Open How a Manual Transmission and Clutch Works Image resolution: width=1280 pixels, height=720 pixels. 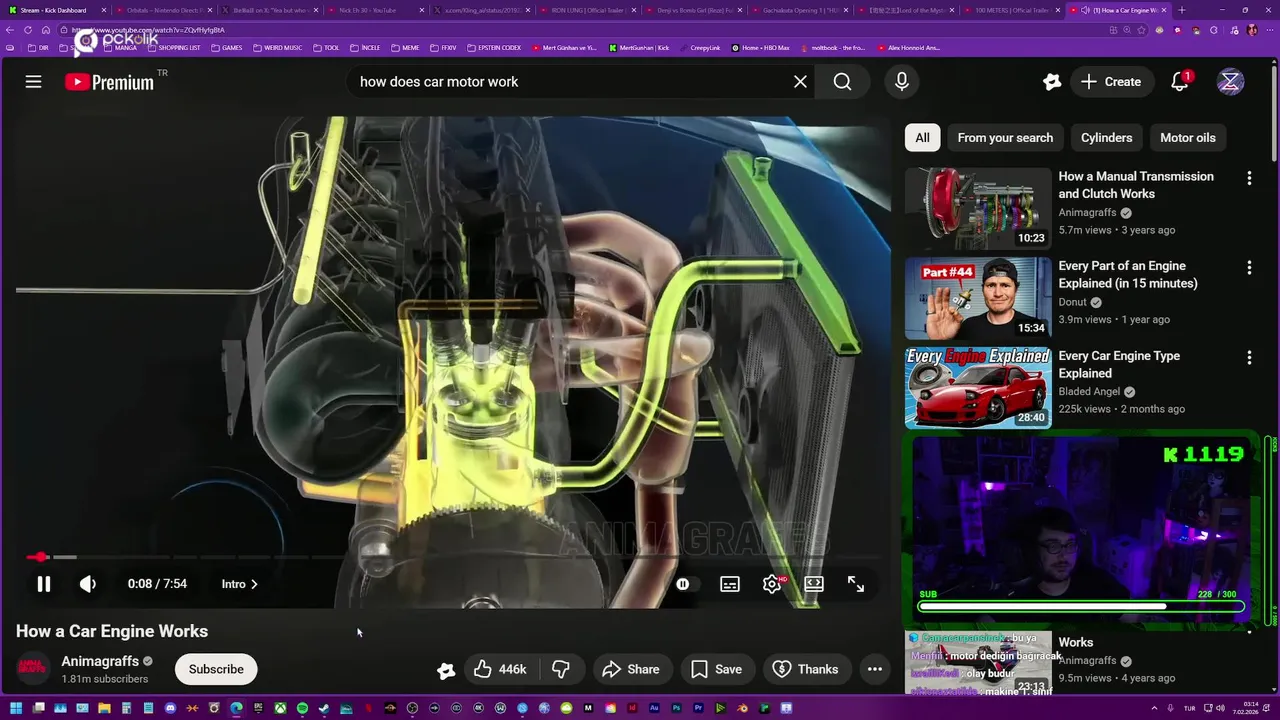(x=1136, y=185)
